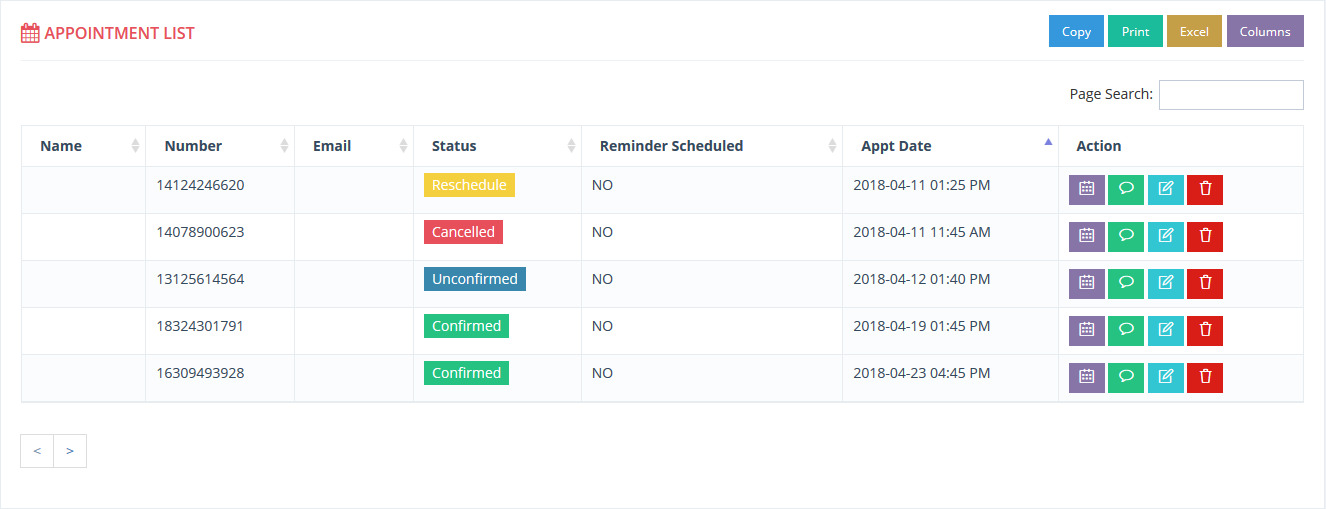The width and height of the screenshot is (1326, 509).
Task: Open chat bubble icon for 14078900623
Action: coord(1126,237)
